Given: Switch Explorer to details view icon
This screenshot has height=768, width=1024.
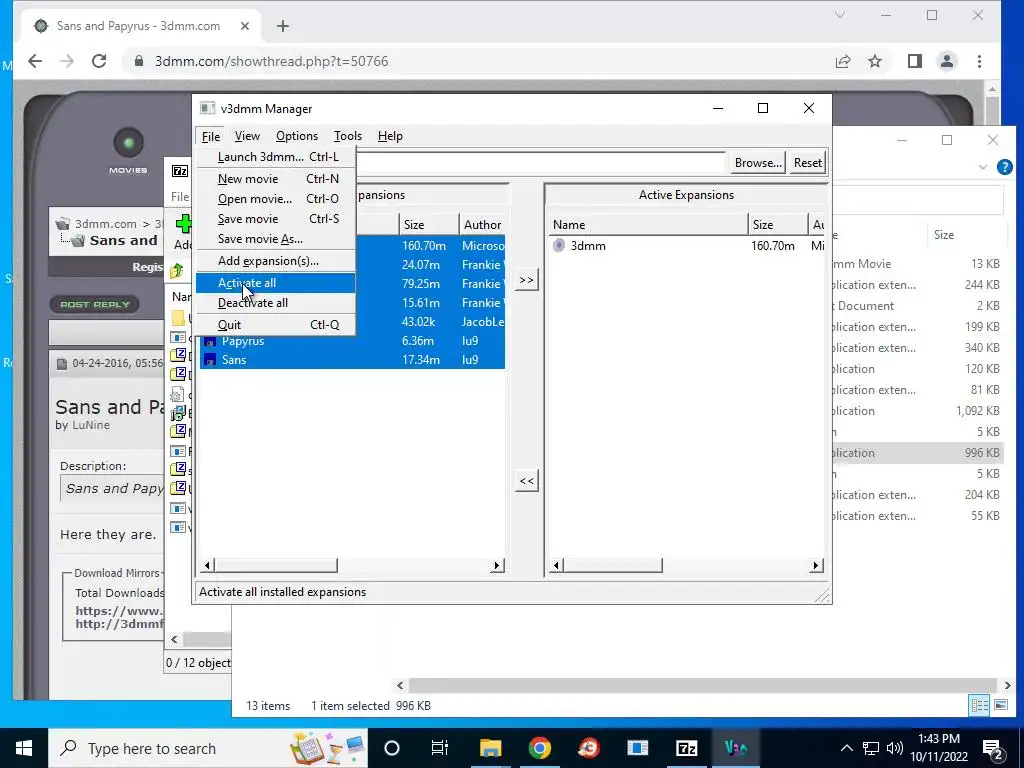Looking at the screenshot, I should coord(979,705).
